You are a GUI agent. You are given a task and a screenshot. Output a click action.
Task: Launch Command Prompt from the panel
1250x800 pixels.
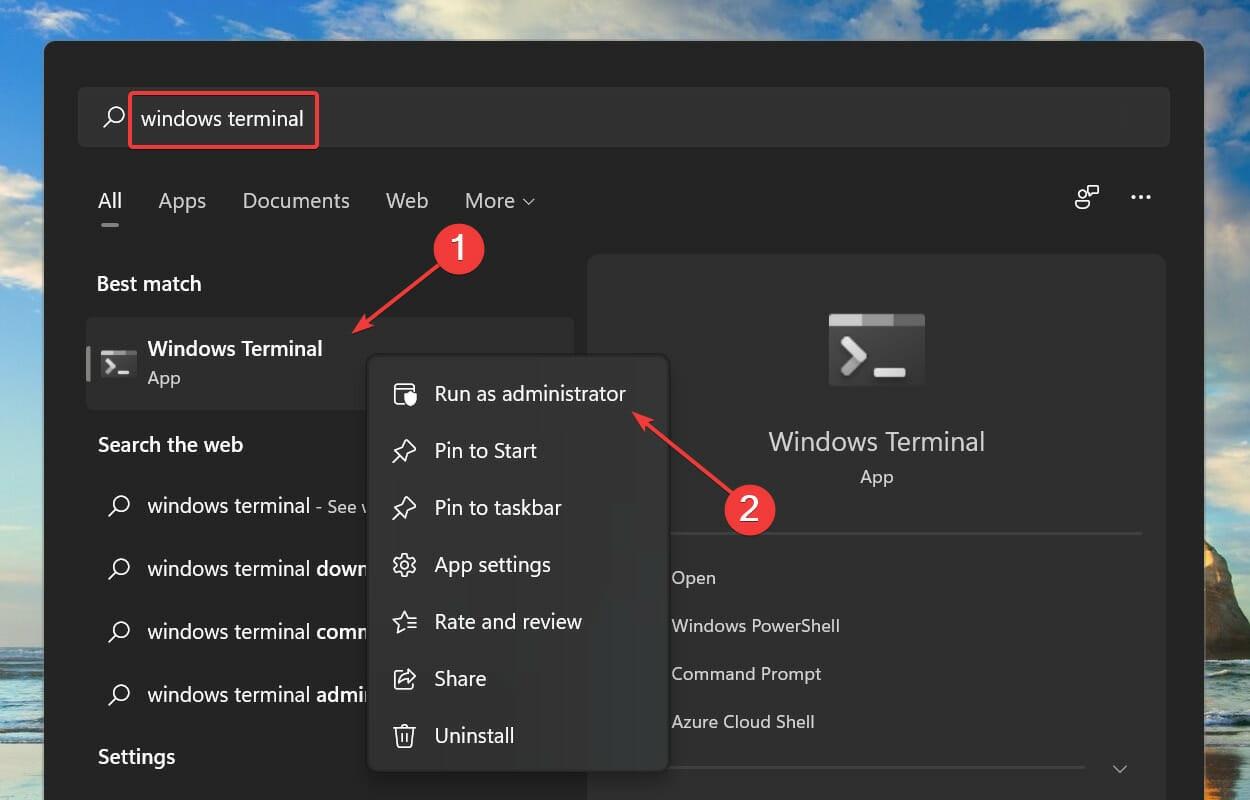(746, 674)
